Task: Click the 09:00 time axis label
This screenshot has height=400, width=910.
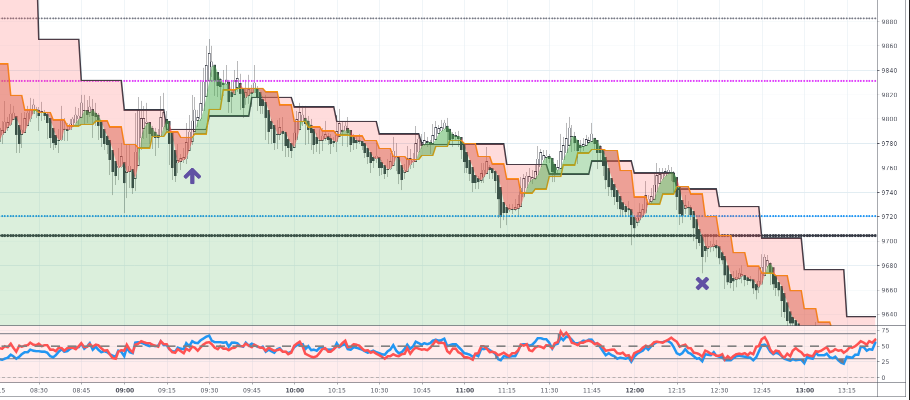Action: tap(125, 390)
